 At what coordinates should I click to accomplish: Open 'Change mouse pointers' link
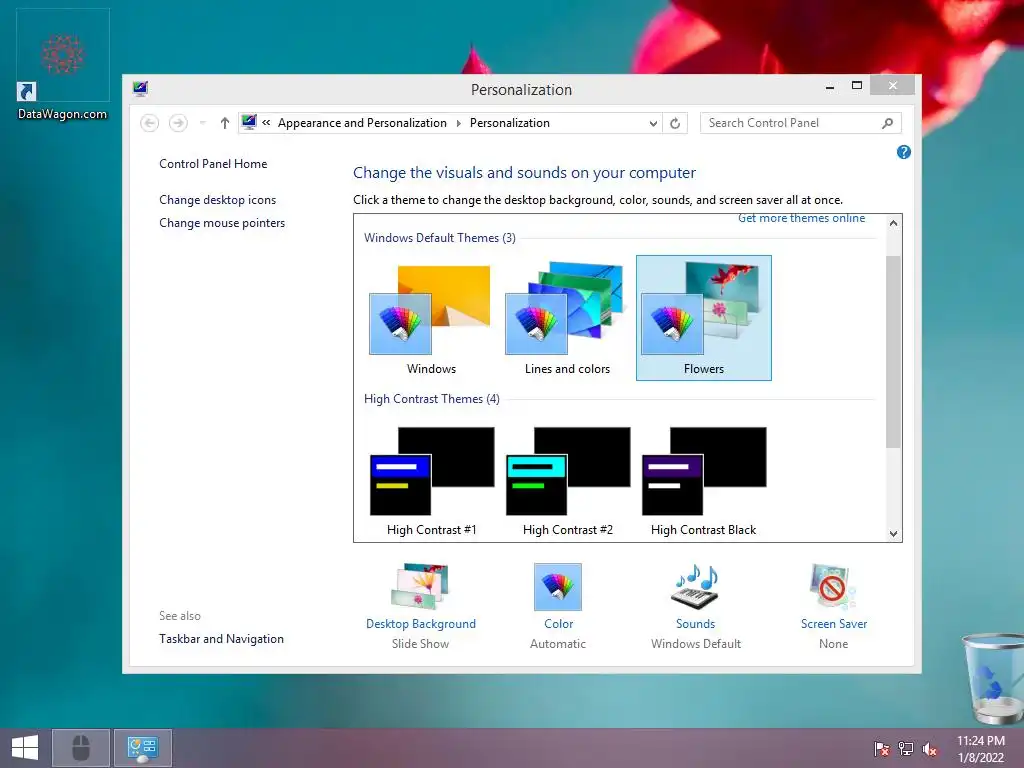point(222,223)
